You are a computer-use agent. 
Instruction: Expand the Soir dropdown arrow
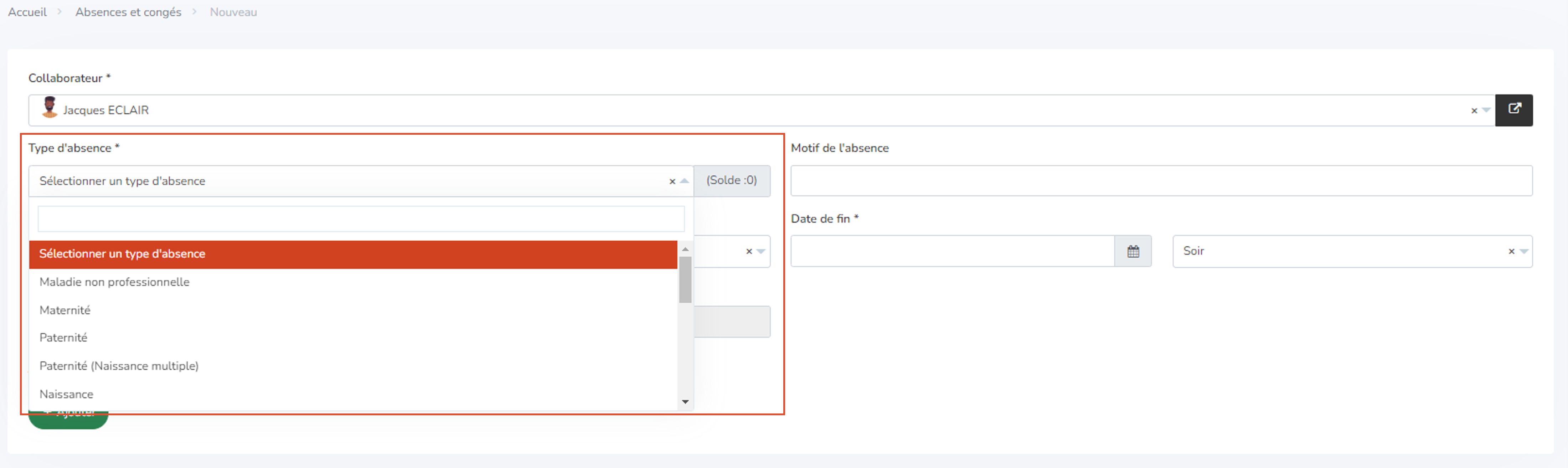(x=1523, y=251)
